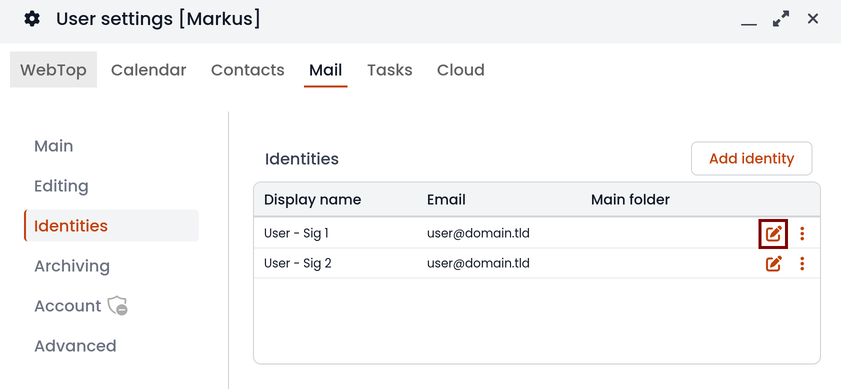The height and width of the screenshot is (389, 841).
Task: Maximize the User settings window
Action: (x=781, y=19)
